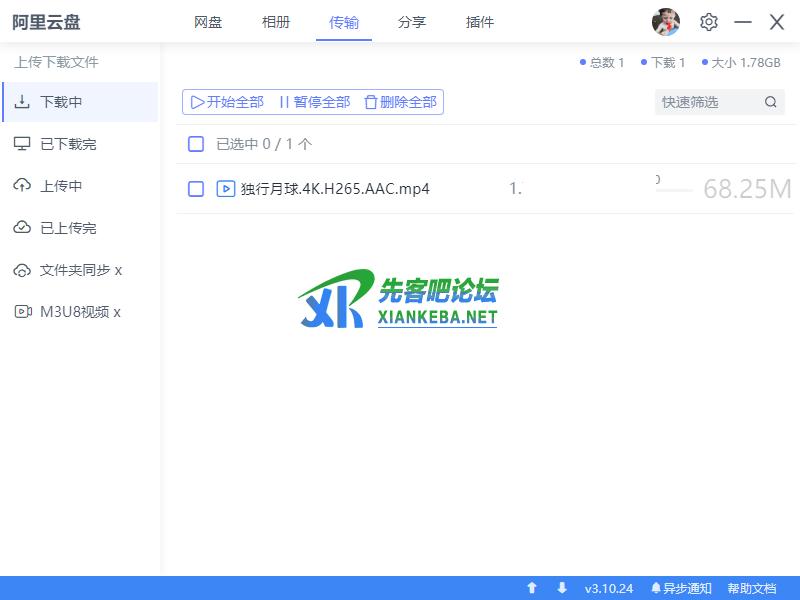The height and width of the screenshot is (600, 800).
Task: Toggle the select-all 已选中 checkbox
Action: tap(196, 144)
